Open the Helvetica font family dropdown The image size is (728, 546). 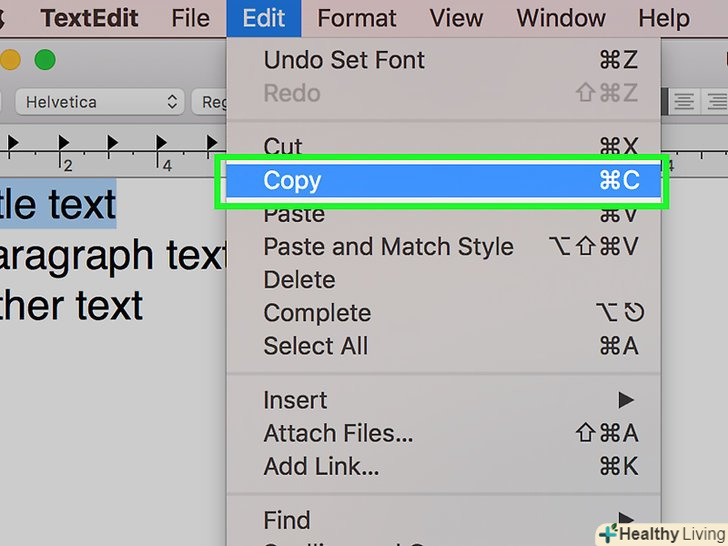100,102
